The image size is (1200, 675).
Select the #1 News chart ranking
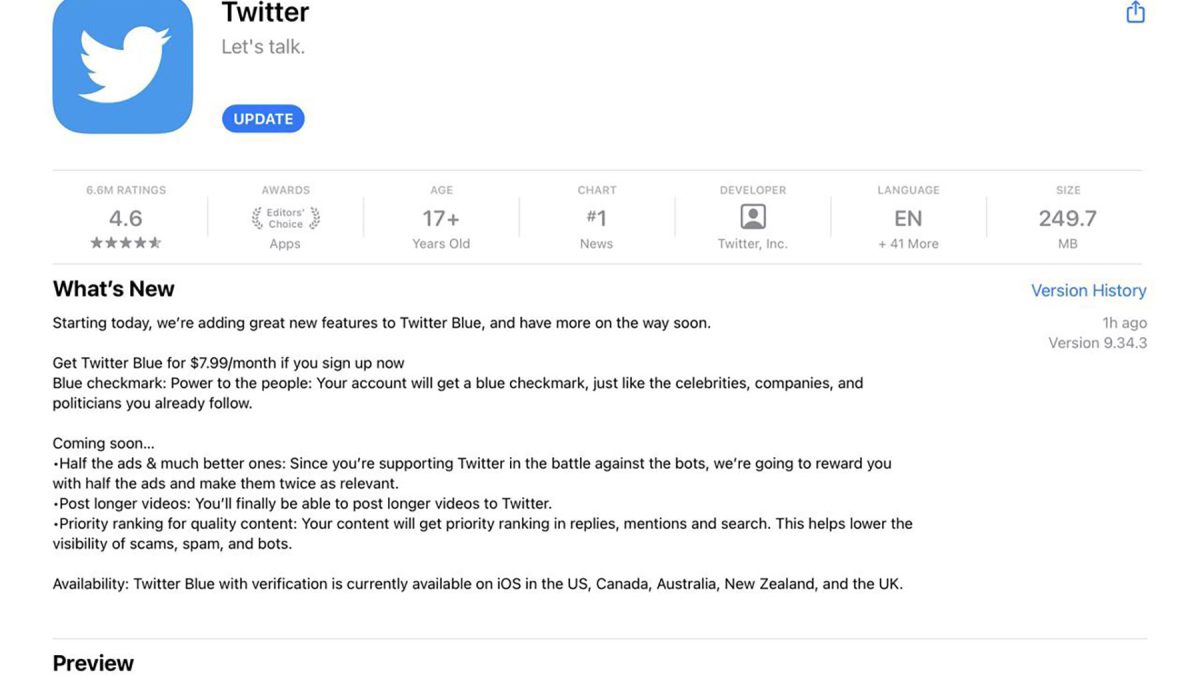coord(596,218)
